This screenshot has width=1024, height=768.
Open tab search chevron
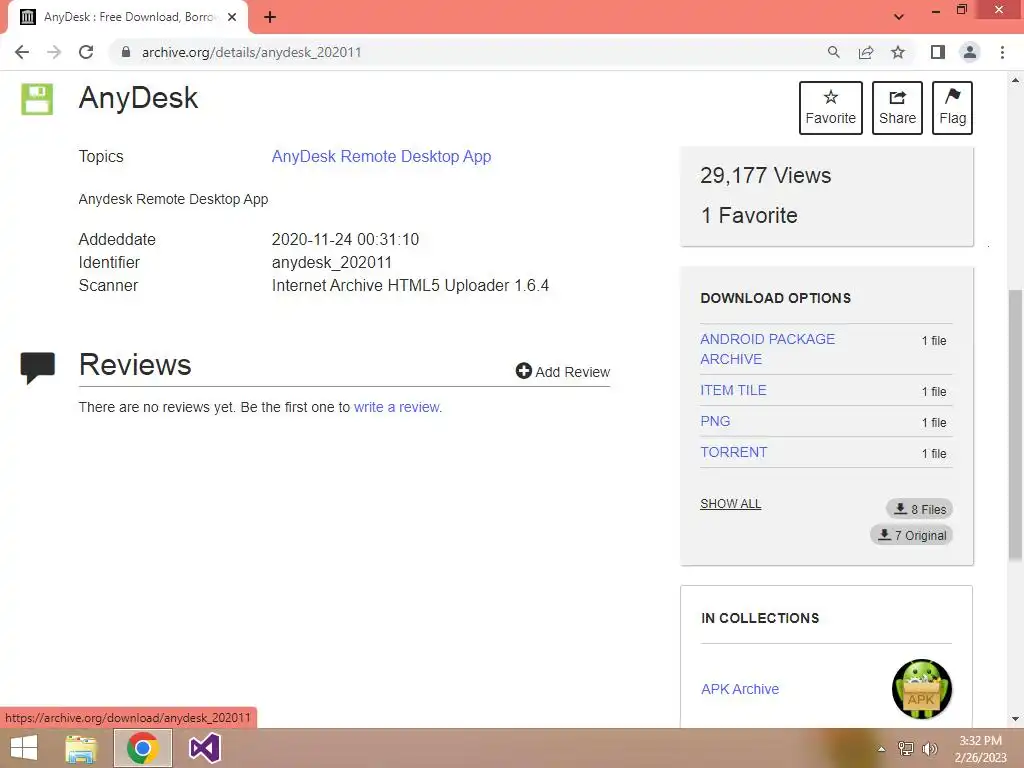point(899,17)
